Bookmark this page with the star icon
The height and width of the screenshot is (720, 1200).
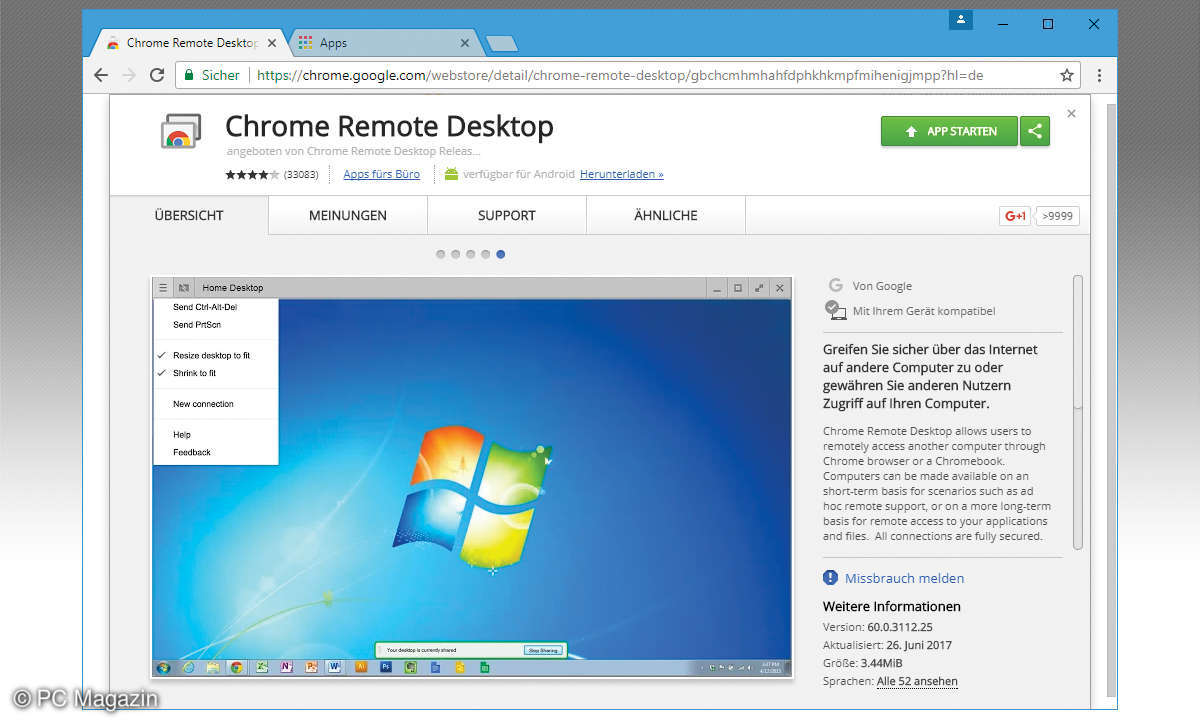pyautogui.click(x=1067, y=75)
